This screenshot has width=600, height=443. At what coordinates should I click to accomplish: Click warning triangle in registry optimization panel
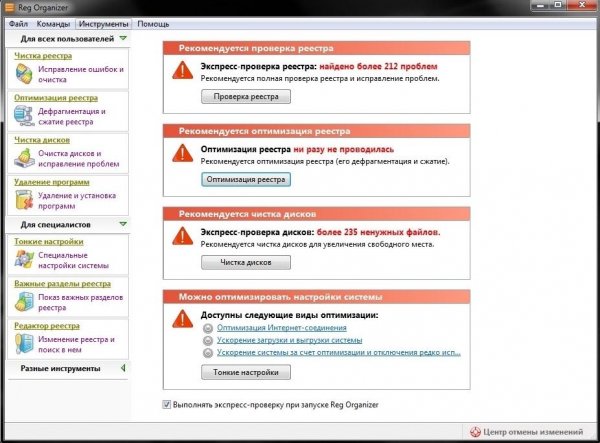(183, 153)
